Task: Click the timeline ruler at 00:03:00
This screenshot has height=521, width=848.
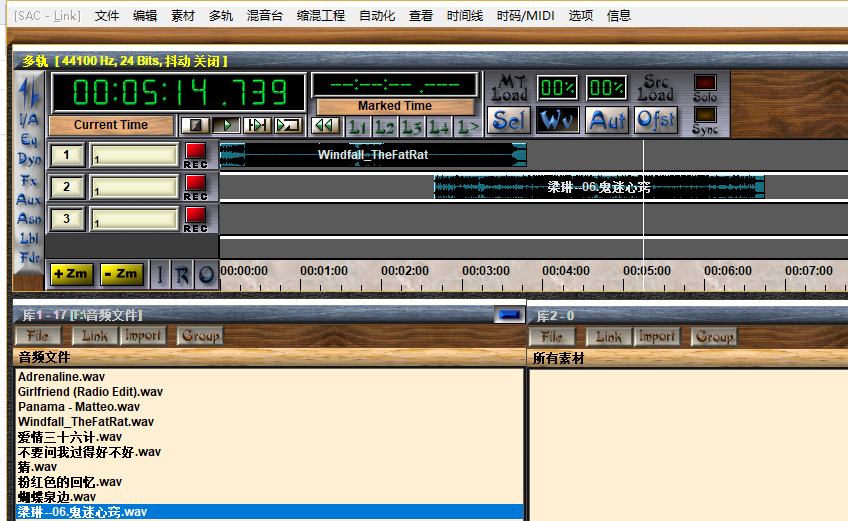Action: (486, 271)
